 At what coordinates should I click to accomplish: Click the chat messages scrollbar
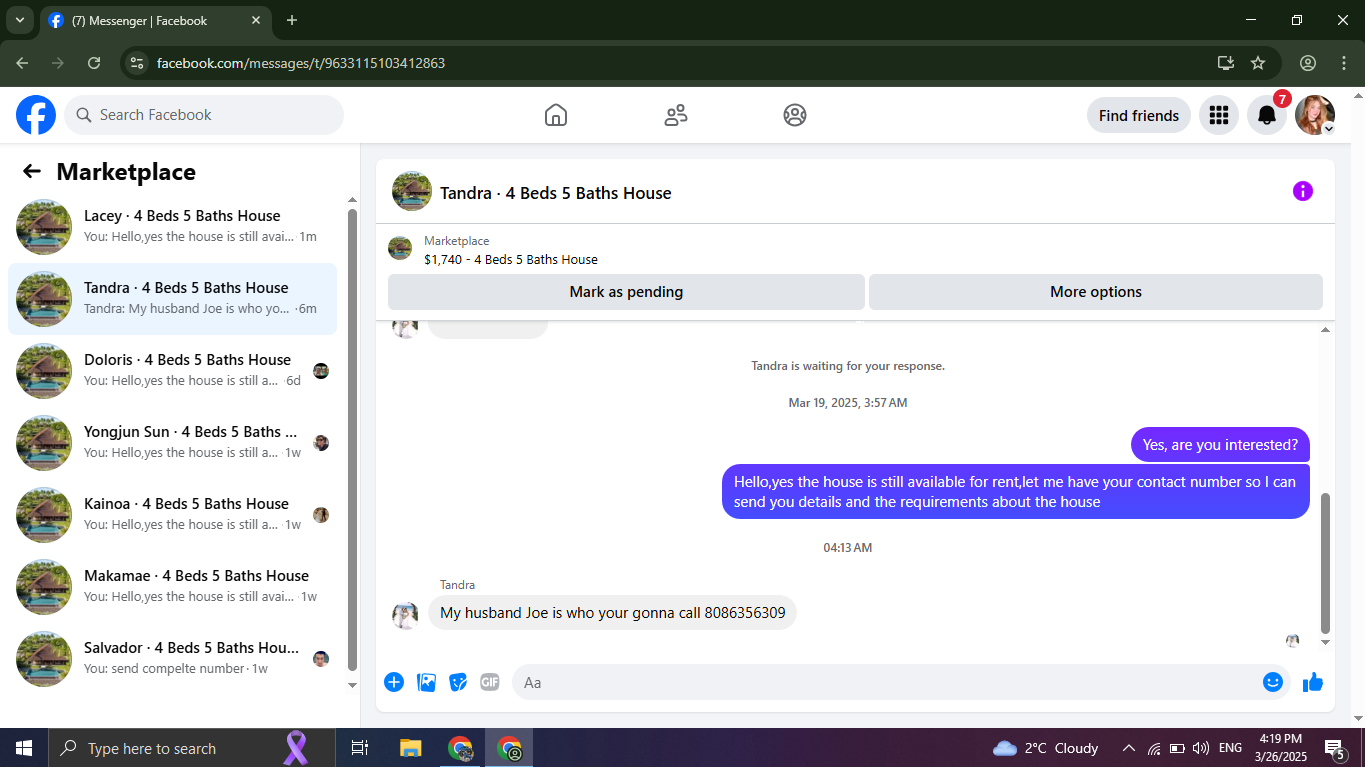click(1326, 562)
